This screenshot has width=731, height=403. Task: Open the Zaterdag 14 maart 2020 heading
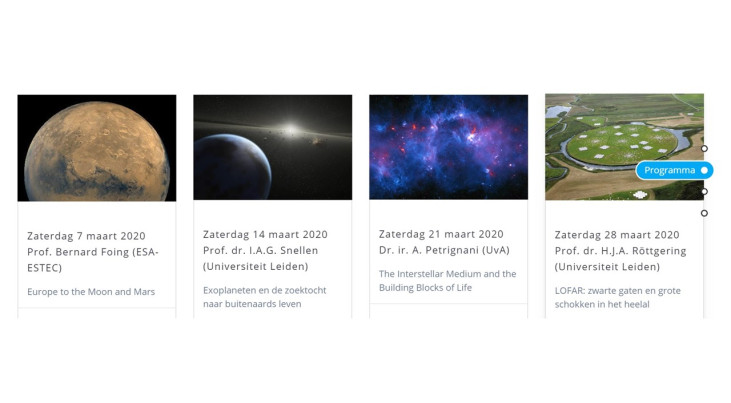tap(265, 235)
